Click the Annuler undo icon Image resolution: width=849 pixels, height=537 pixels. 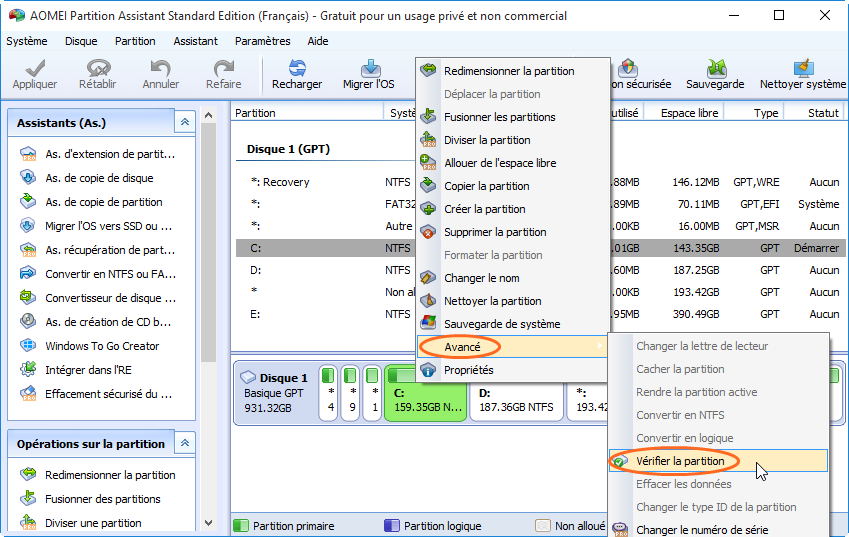[x=160, y=68]
